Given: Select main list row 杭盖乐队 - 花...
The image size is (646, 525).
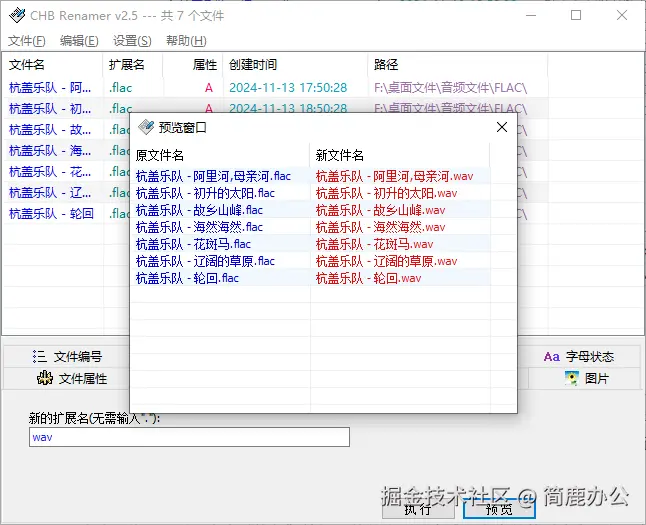Looking at the screenshot, I should tap(50, 171).
